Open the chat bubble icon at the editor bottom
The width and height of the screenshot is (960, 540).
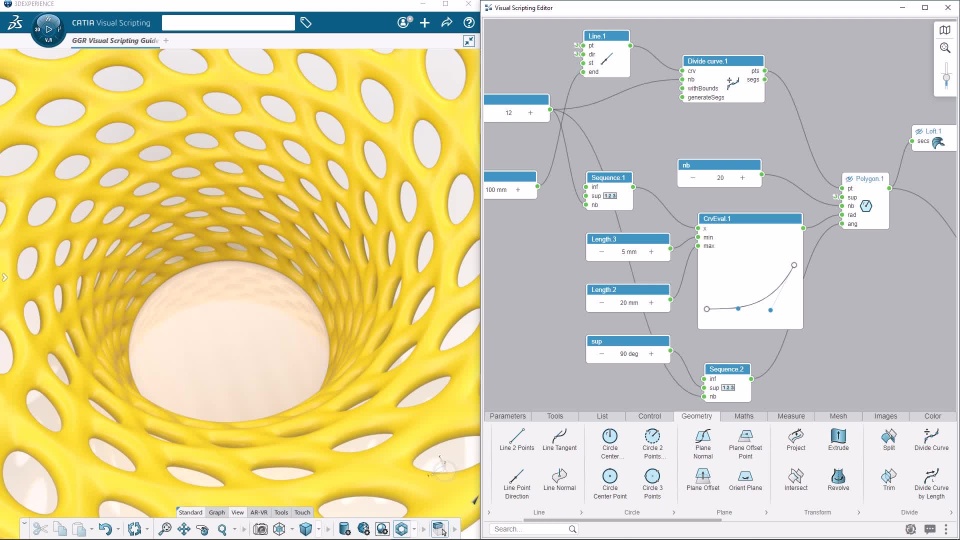click(930, 529)
